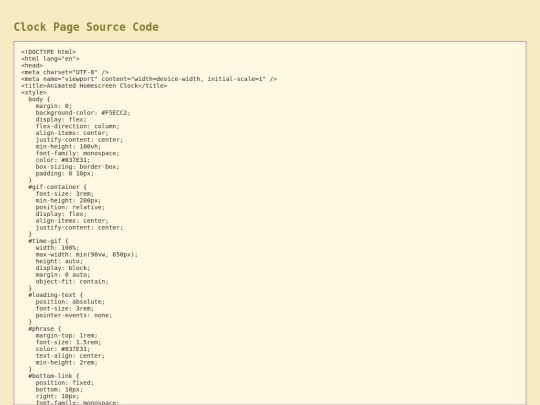Click the "body {" selector line
The image size is (540, 405).
[x=39, y=99]
